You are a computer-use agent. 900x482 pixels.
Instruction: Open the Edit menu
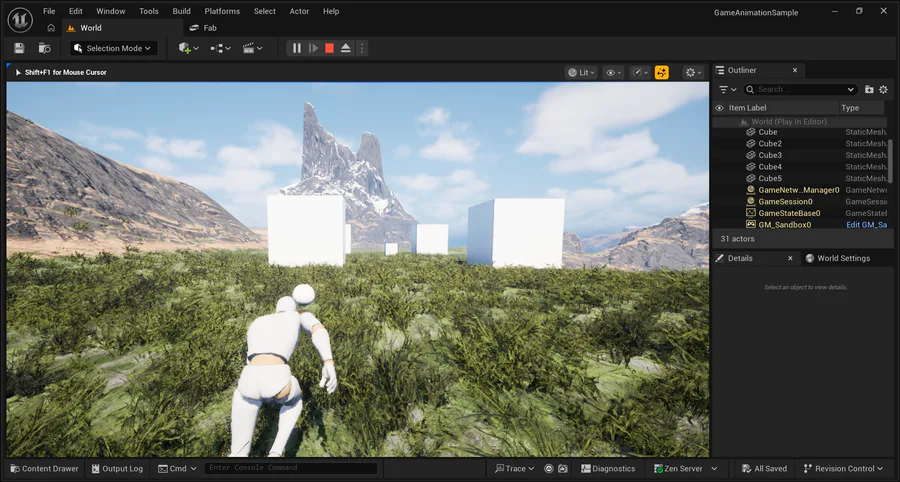[x=76, y=11]
